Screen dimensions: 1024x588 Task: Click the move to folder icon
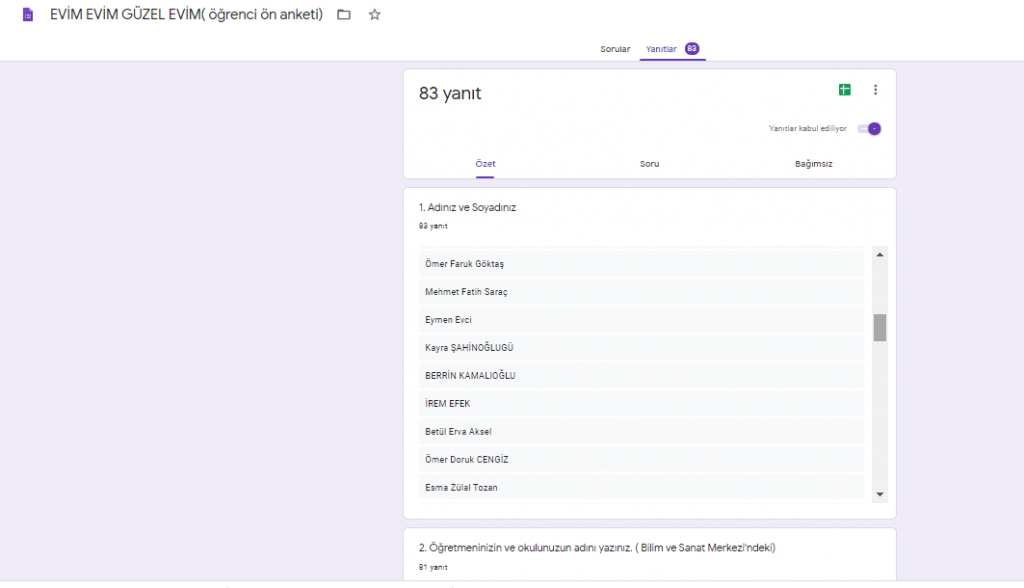[344, 15]
